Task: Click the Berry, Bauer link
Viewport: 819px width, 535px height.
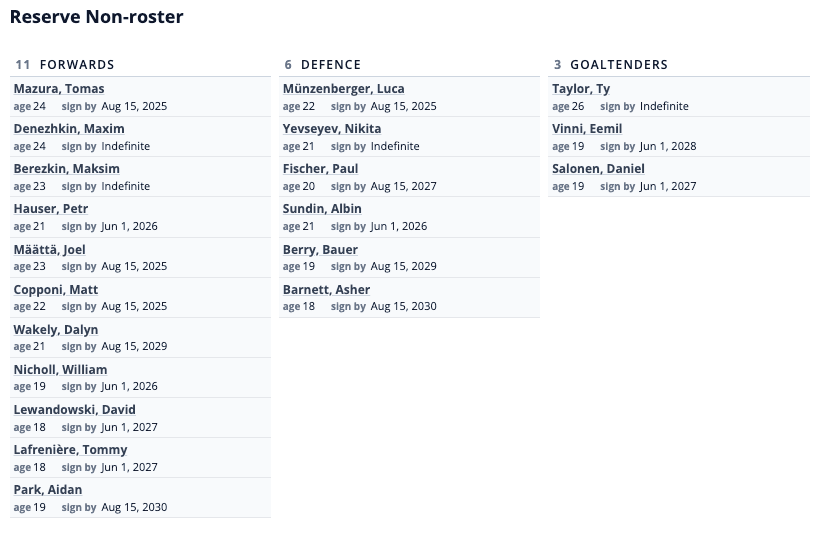Action: tap(320, 250)
